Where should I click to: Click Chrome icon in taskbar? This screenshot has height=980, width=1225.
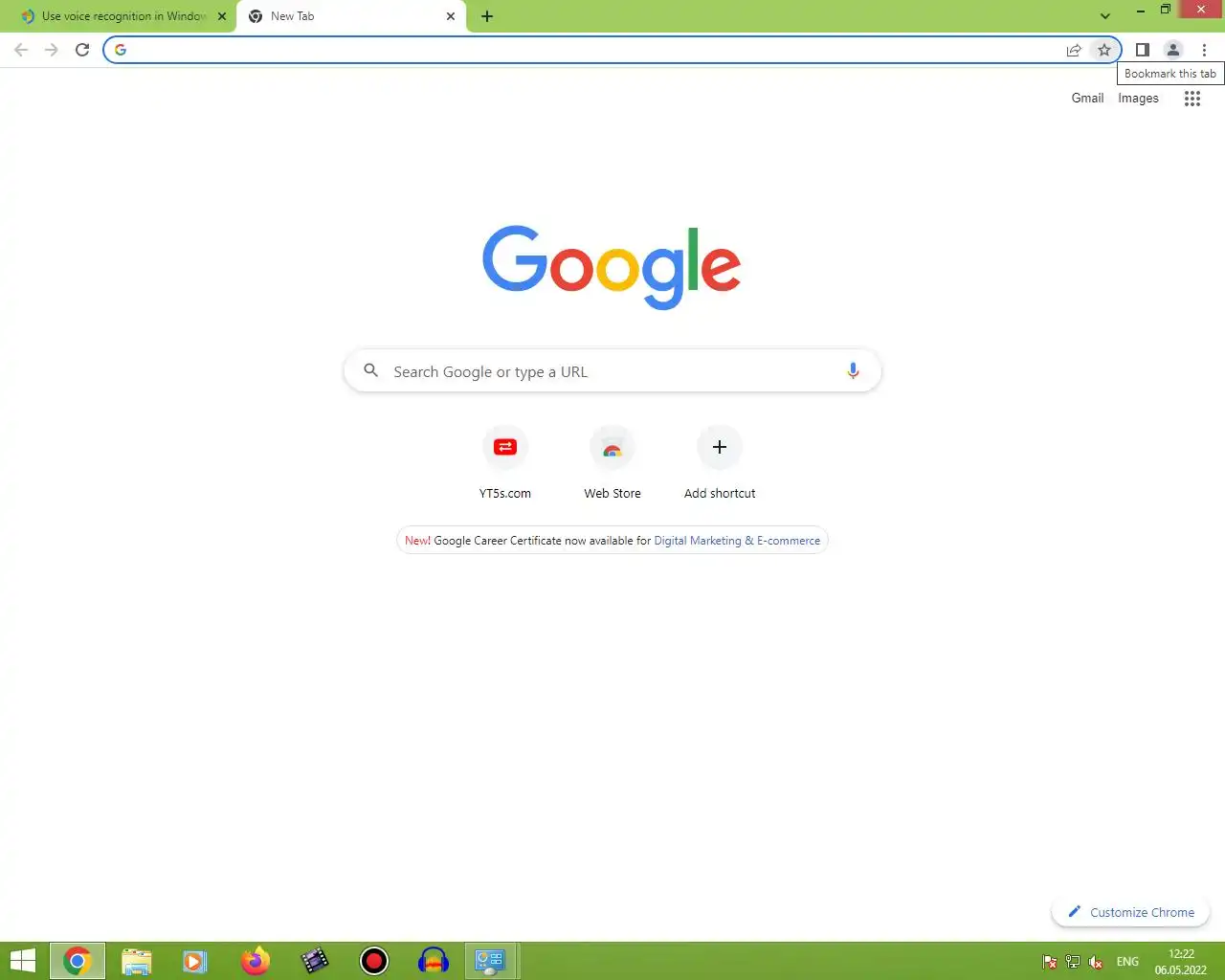pos(78,961)
